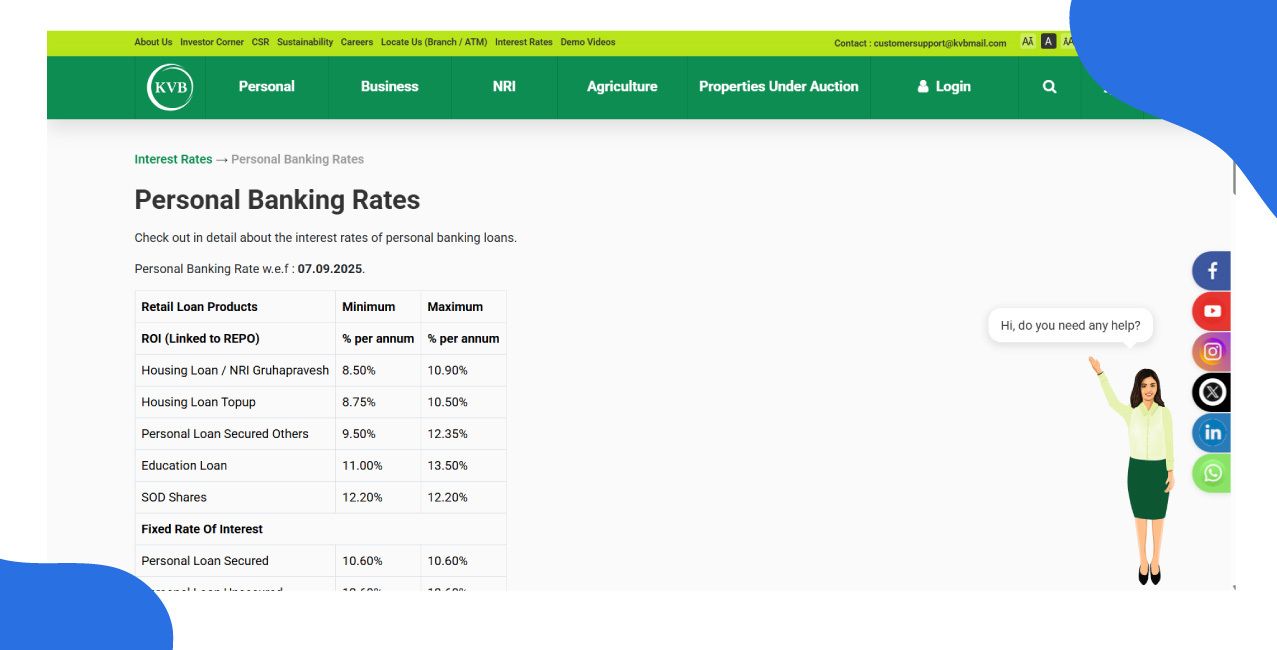
Task: Expand the Personal navigation menu
Action: (266, 87)
